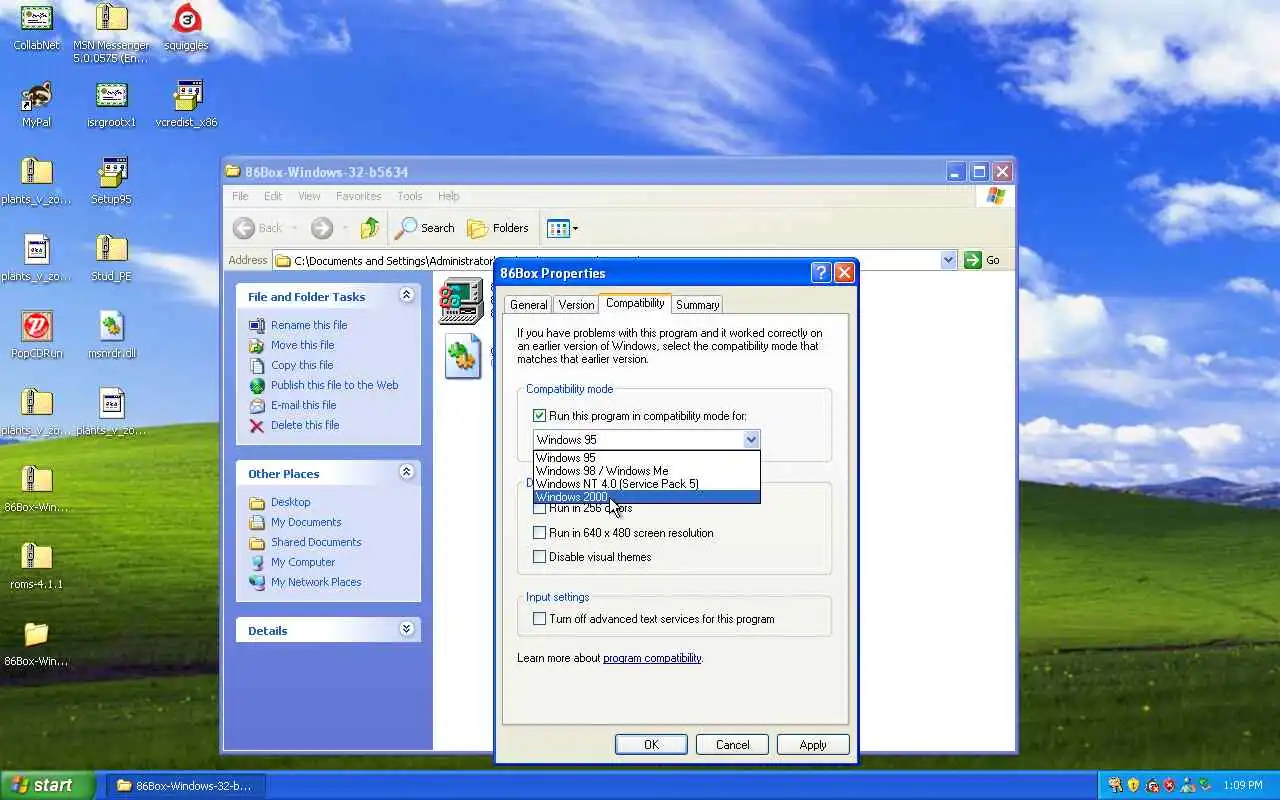Collapse the Other Places panel
Screen dimensions: 1280x800
coord(406,472)
